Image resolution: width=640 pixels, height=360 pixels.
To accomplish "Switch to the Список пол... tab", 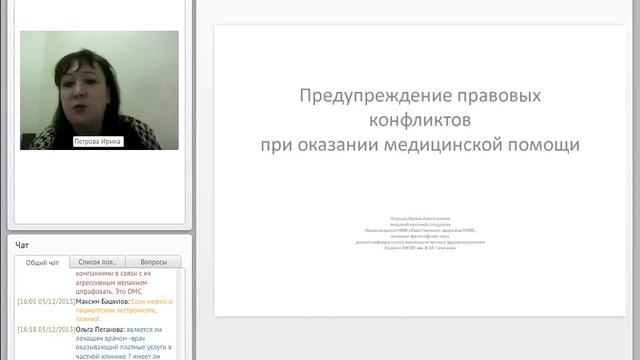I will pos(98,262).
